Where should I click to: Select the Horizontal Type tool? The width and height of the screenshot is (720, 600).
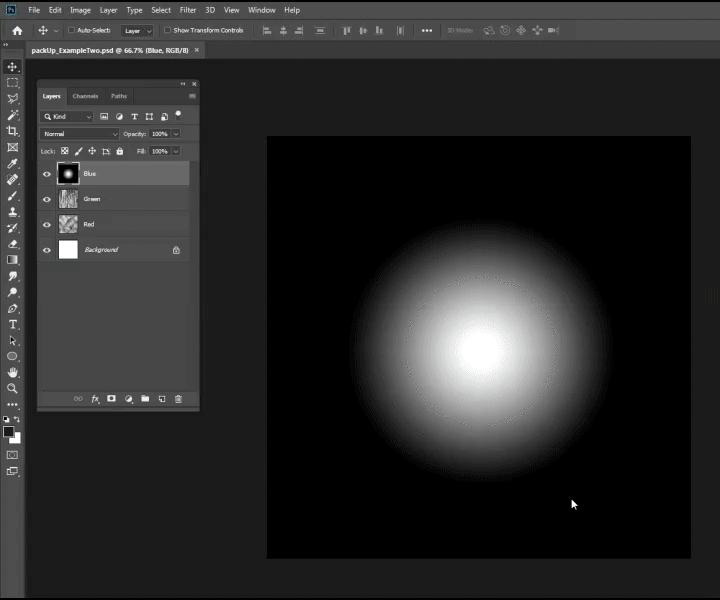pos(12,324)
